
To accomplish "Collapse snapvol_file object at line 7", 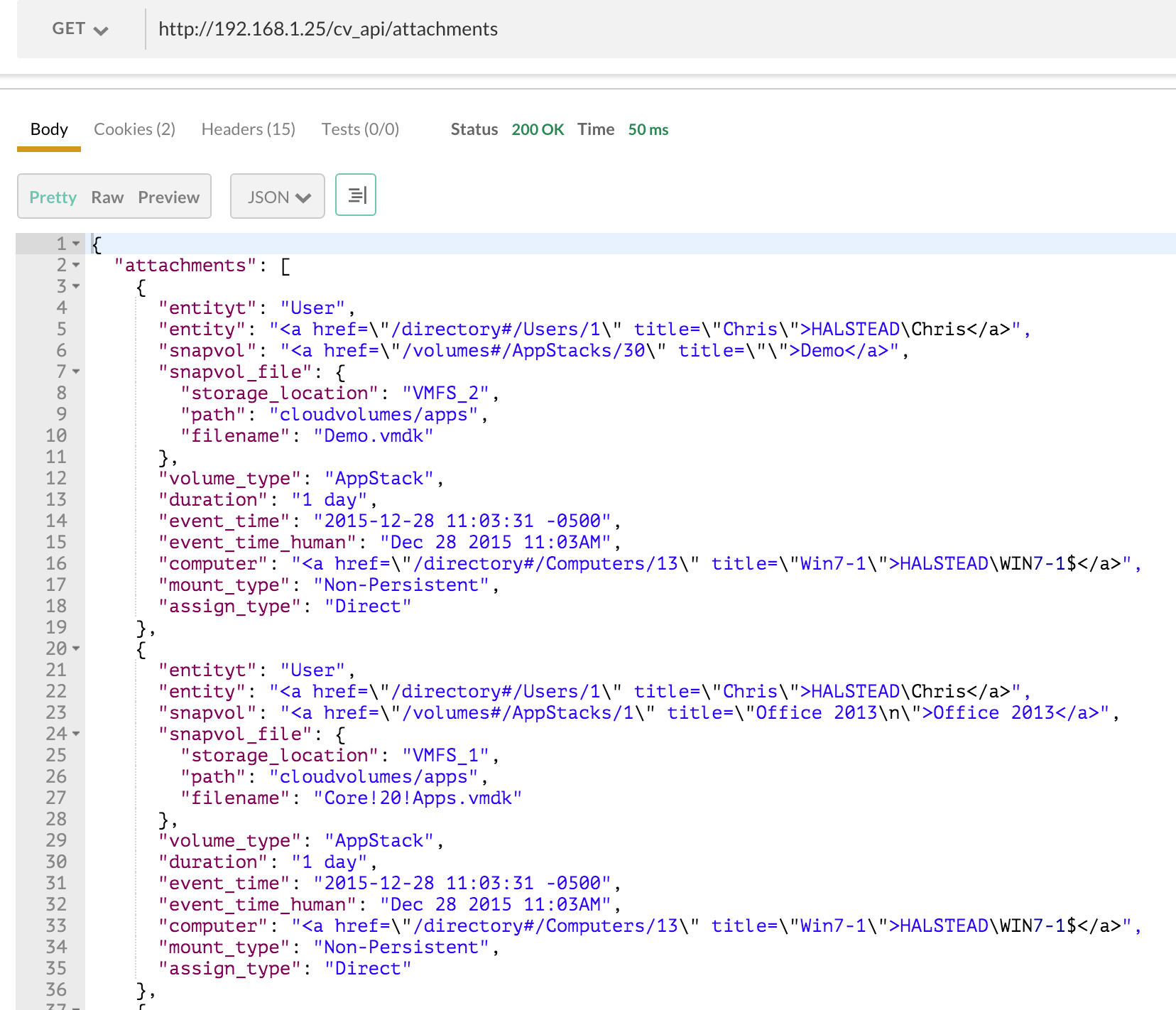I will pos(76,371).
